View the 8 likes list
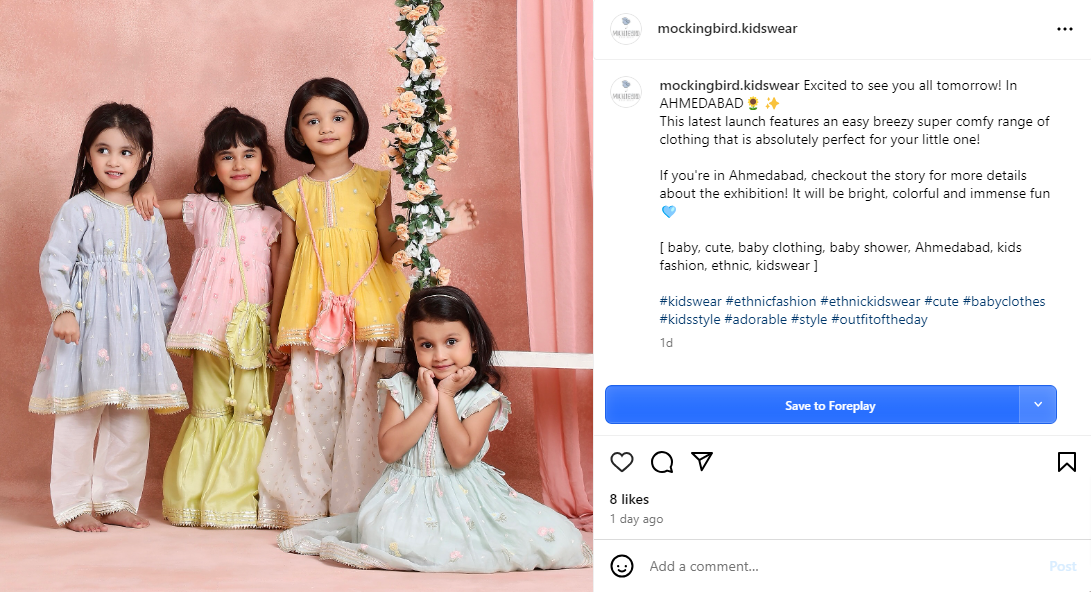This screenshot has width=1091, height=592. point(629,499)
